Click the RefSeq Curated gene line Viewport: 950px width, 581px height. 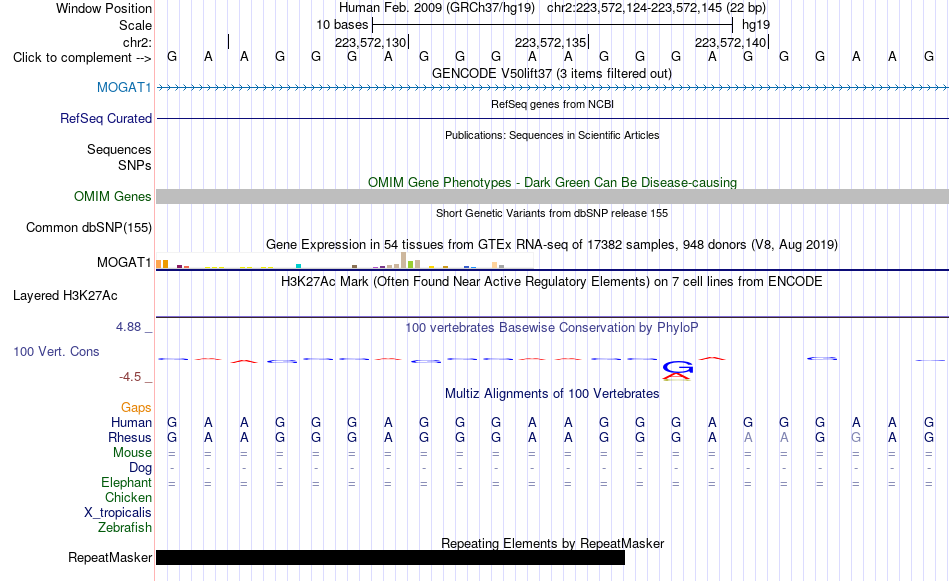tap(553, 118)
